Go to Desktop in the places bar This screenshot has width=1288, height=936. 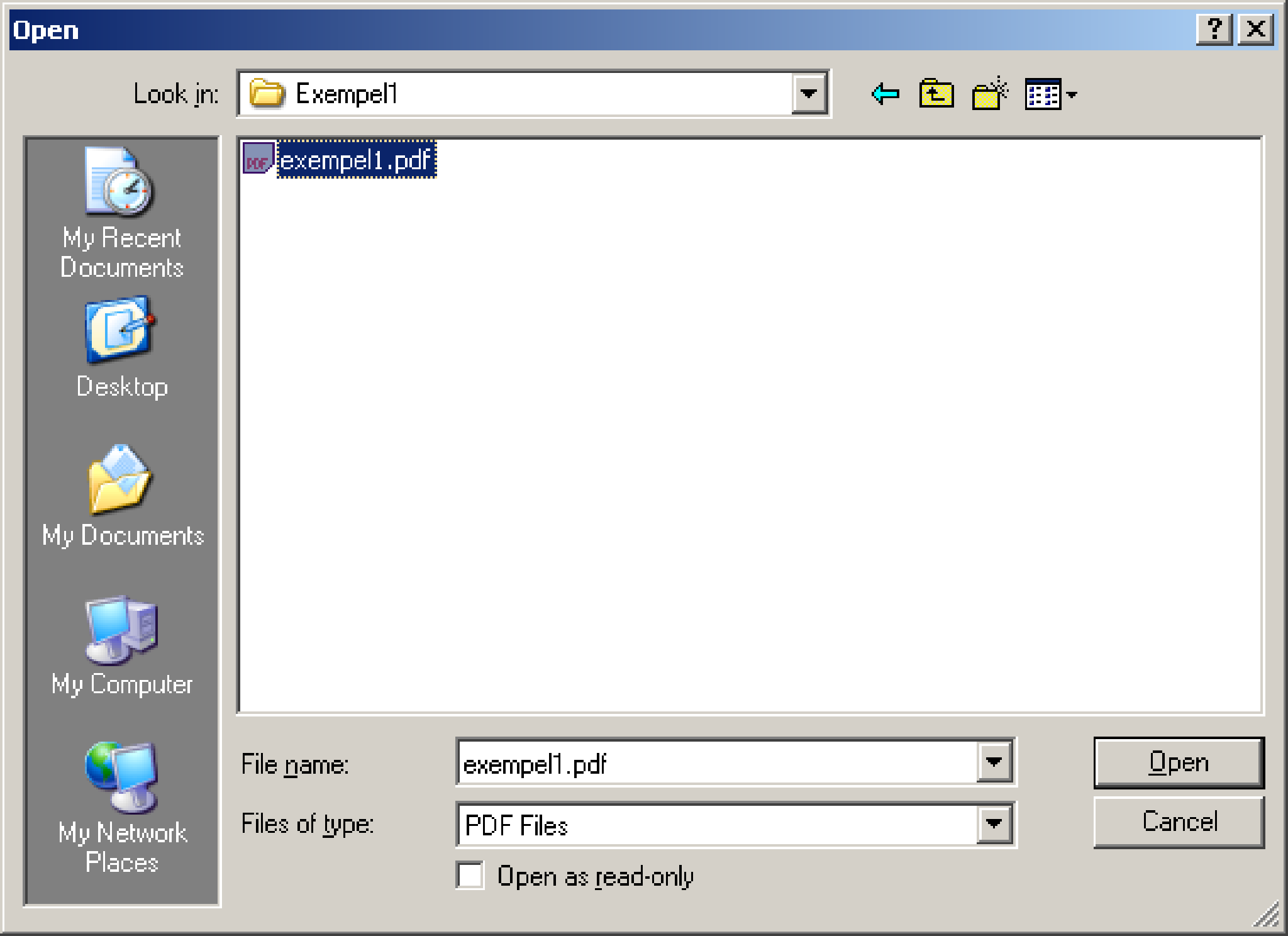pos(121,348)
